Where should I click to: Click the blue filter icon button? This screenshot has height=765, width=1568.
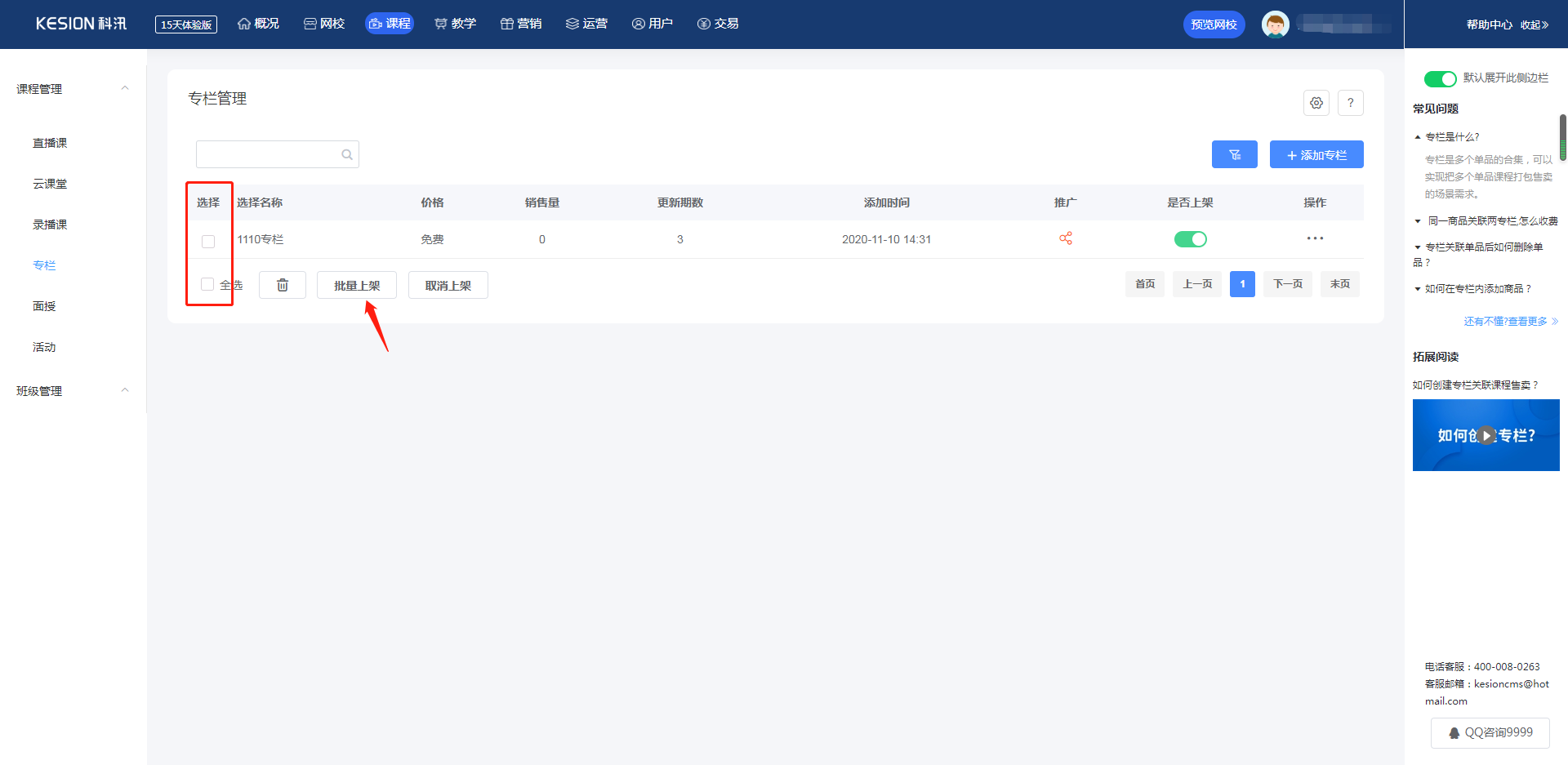[x=1234, y=154]
